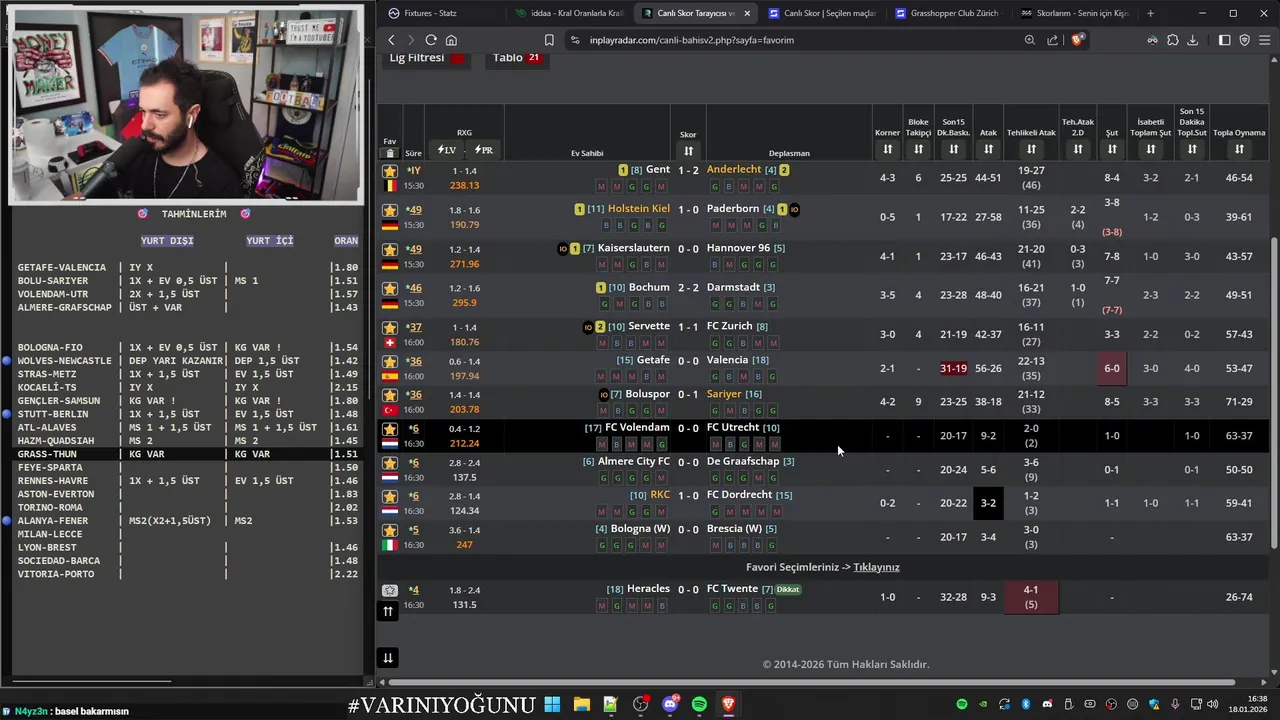Clear favorites trash icon under Fav

coord(390,153)
